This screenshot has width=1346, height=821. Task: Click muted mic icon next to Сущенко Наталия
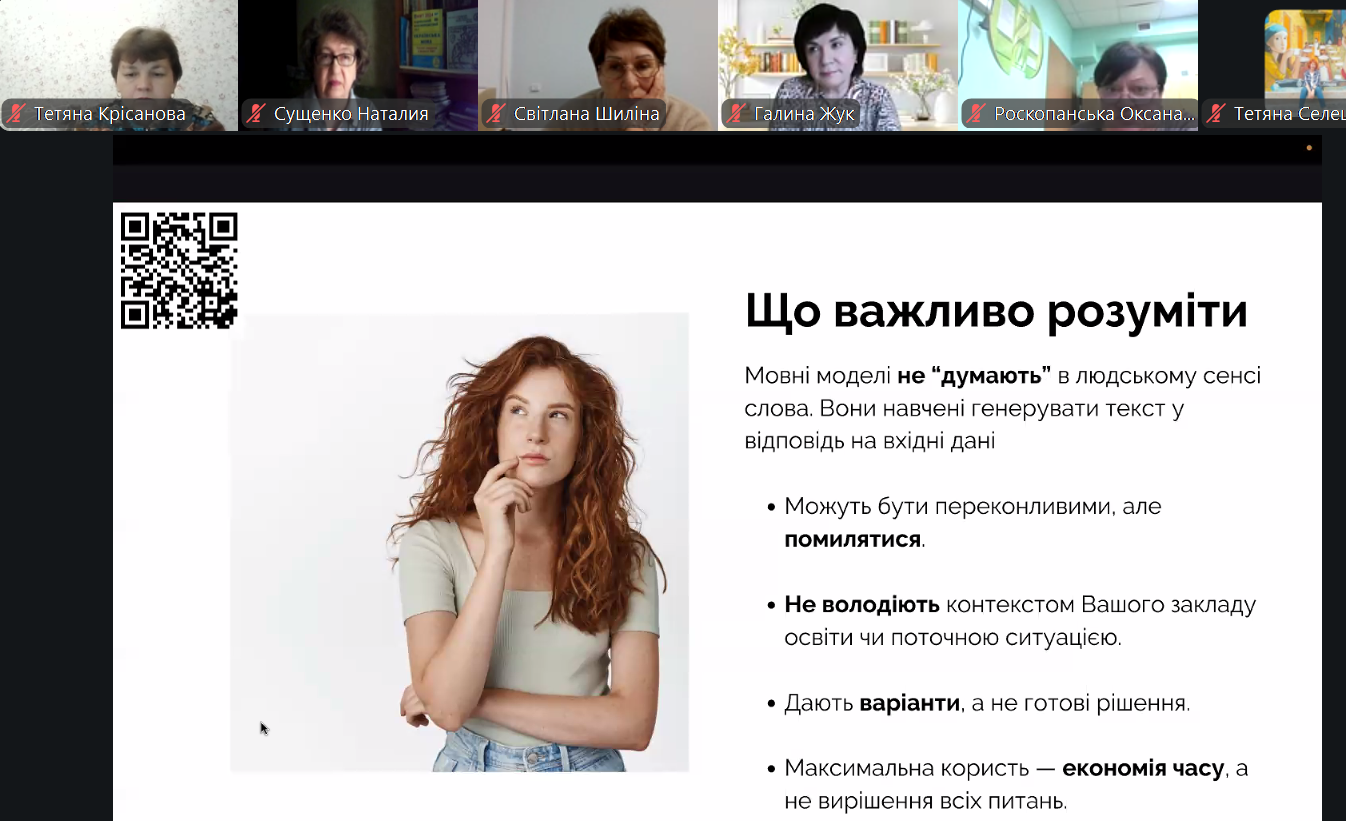click(256, 114)
